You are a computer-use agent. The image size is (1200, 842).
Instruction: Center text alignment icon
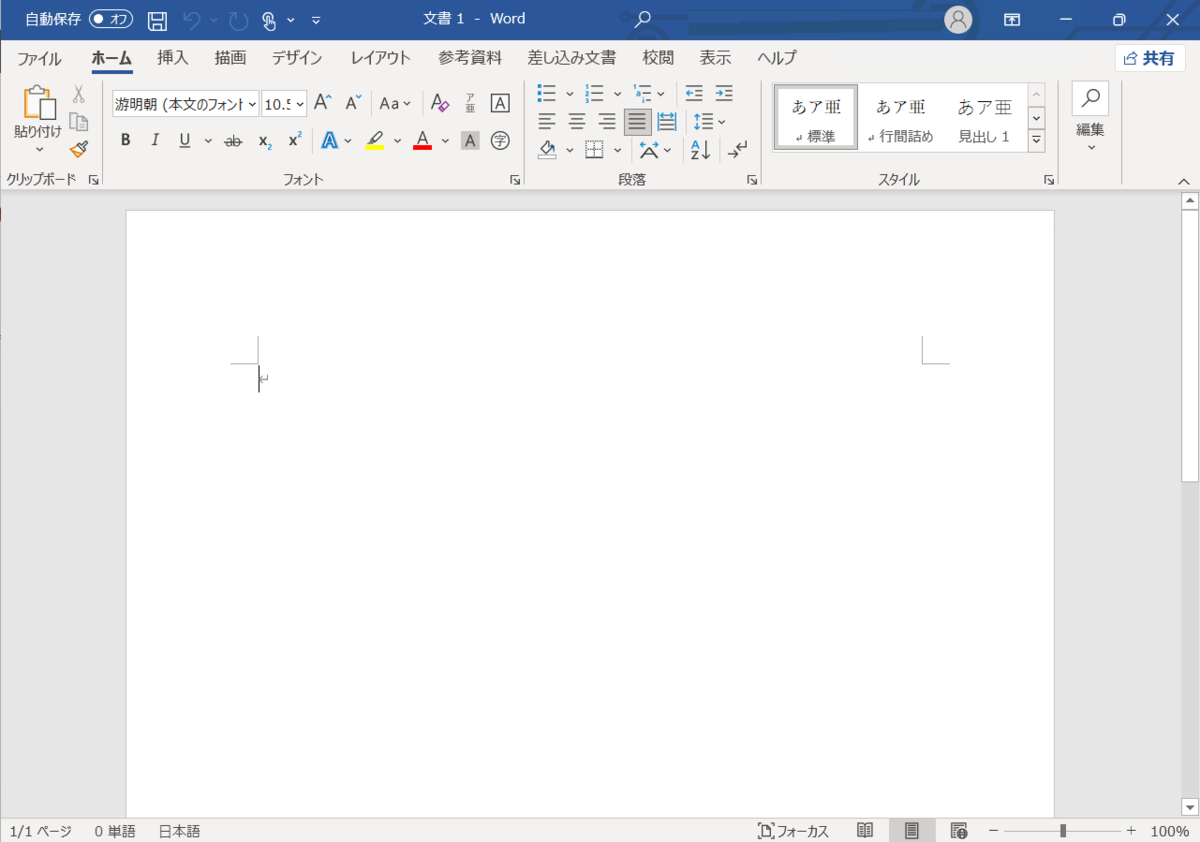point(577,122)
